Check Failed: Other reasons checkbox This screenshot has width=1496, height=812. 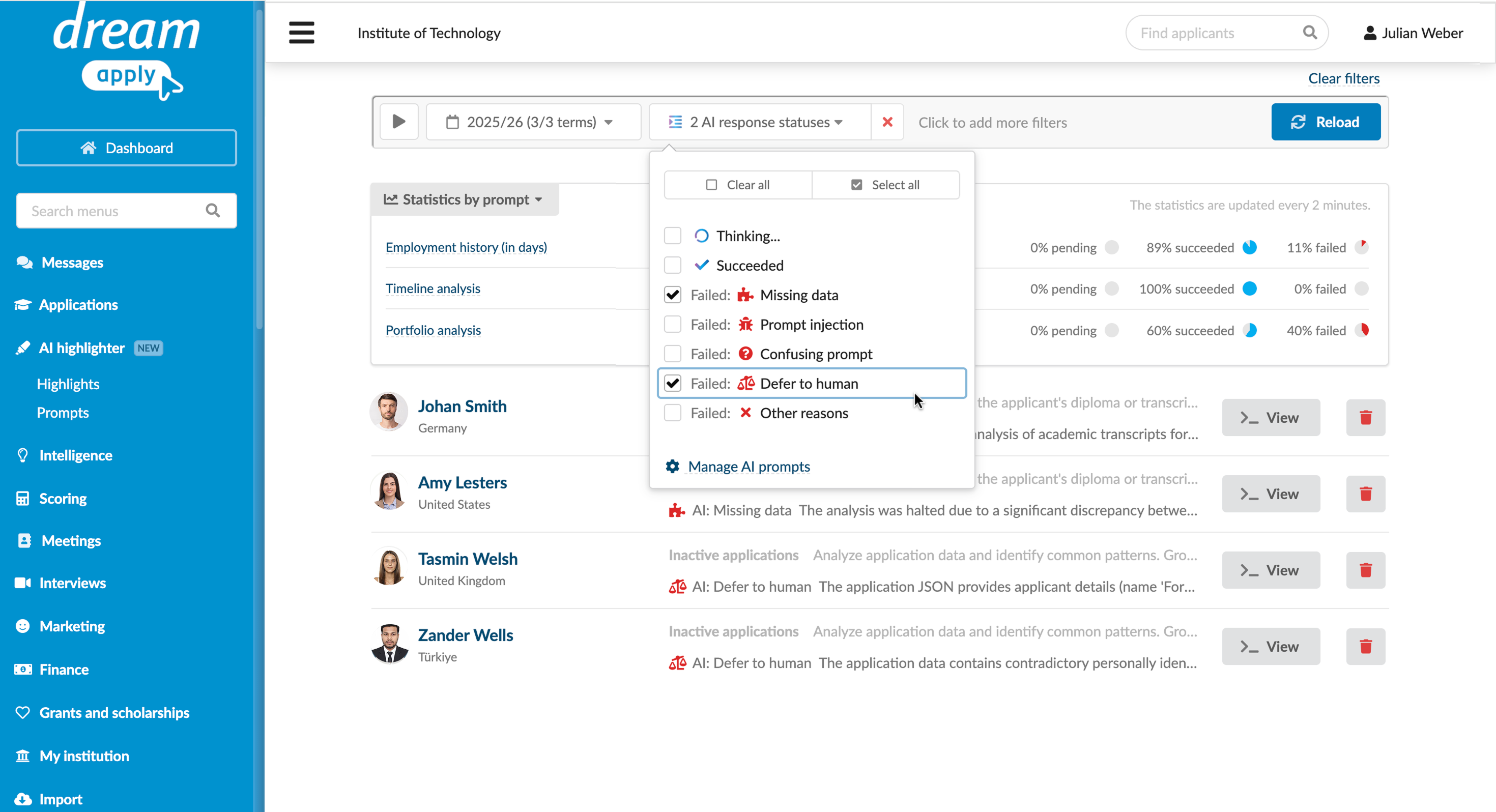pyautogui.click(x=673, y=413)
